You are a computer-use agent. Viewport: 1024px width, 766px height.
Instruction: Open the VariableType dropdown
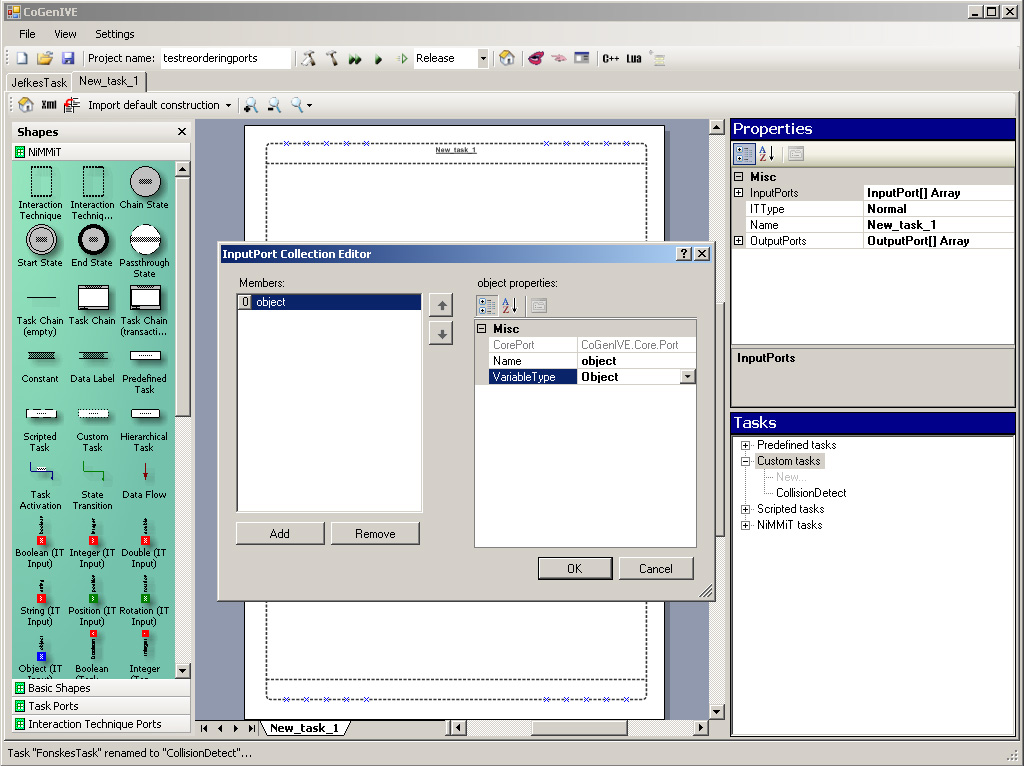(x=687, y=377)
